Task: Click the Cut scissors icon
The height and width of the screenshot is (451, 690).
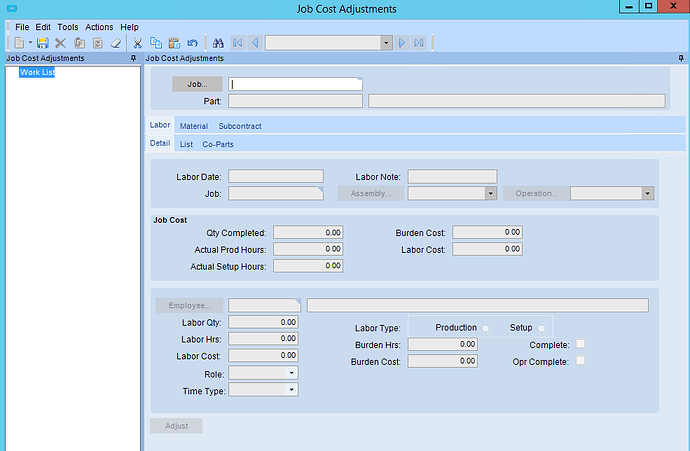Action: pyautogui.click(x=138, y=43)
